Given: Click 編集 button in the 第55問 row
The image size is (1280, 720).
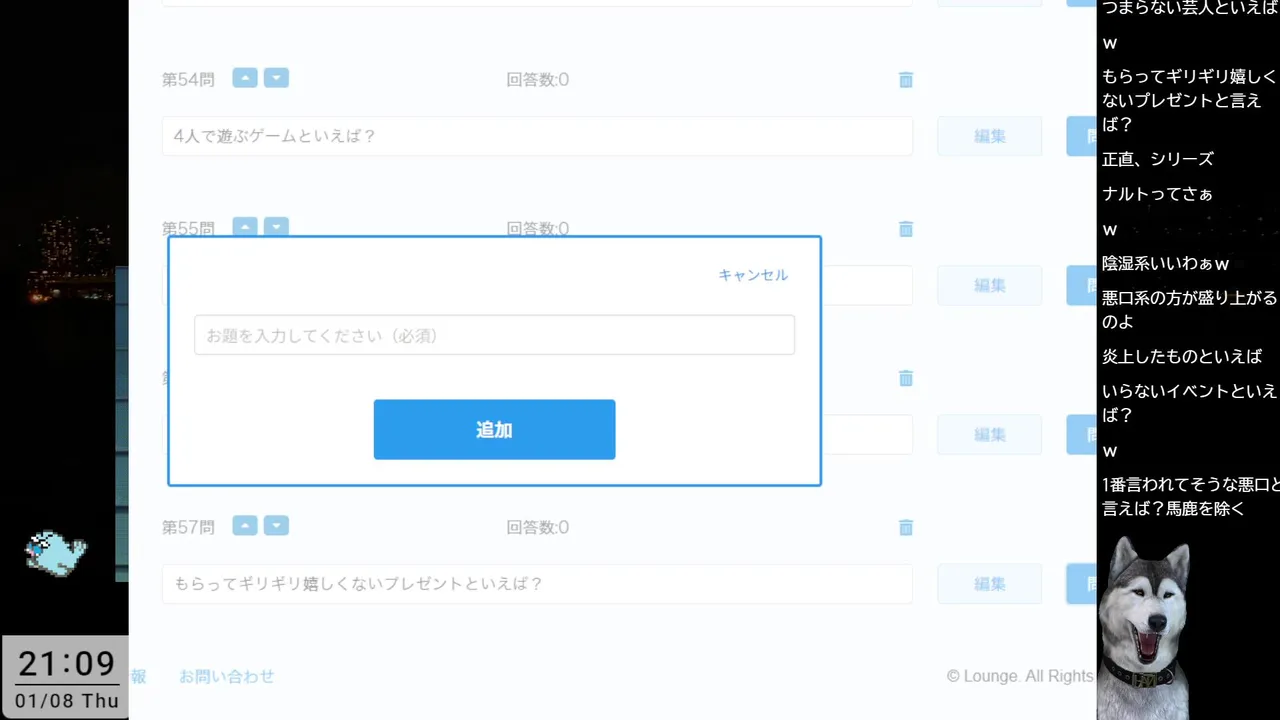Looking at the screenshot, I should (x=989, y=285).
